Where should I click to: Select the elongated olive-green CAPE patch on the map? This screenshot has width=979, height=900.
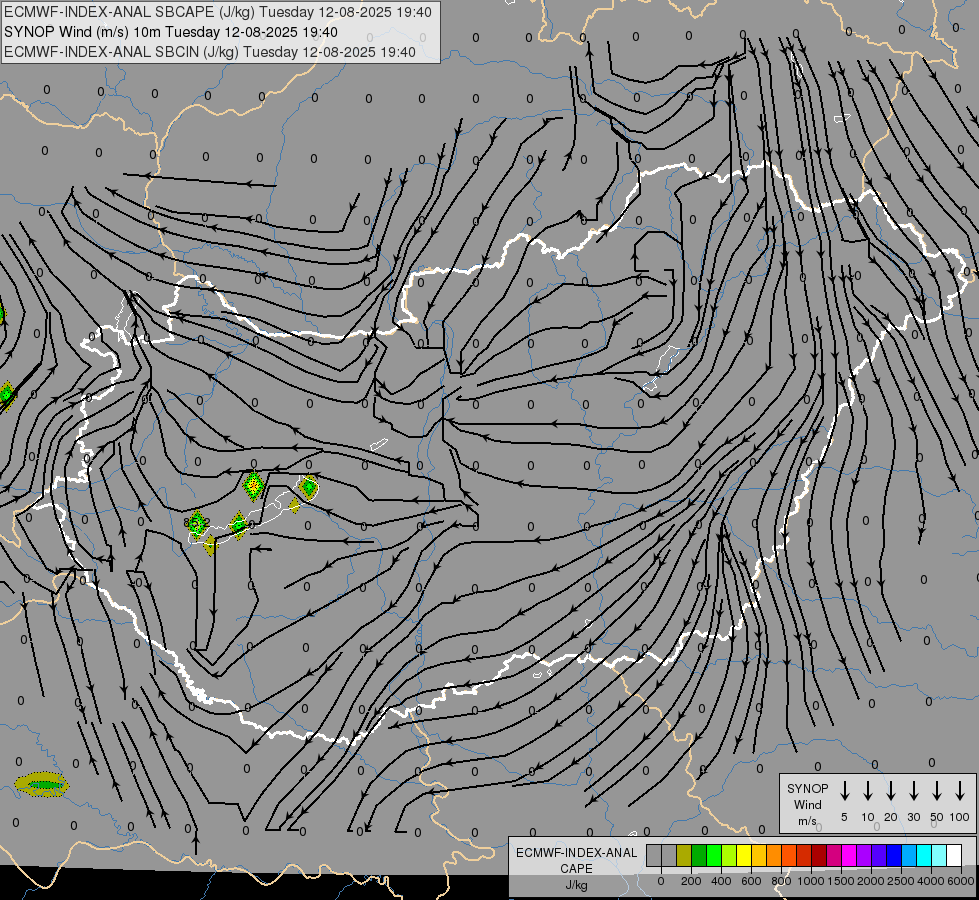[41, 784]
